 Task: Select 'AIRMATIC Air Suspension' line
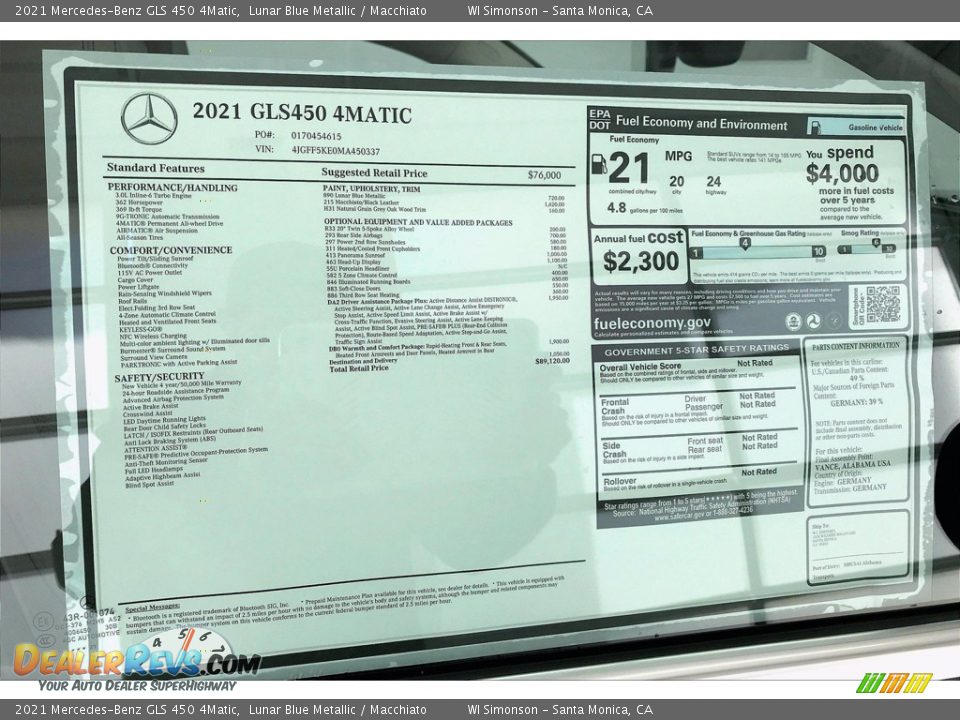pos(157,231)
